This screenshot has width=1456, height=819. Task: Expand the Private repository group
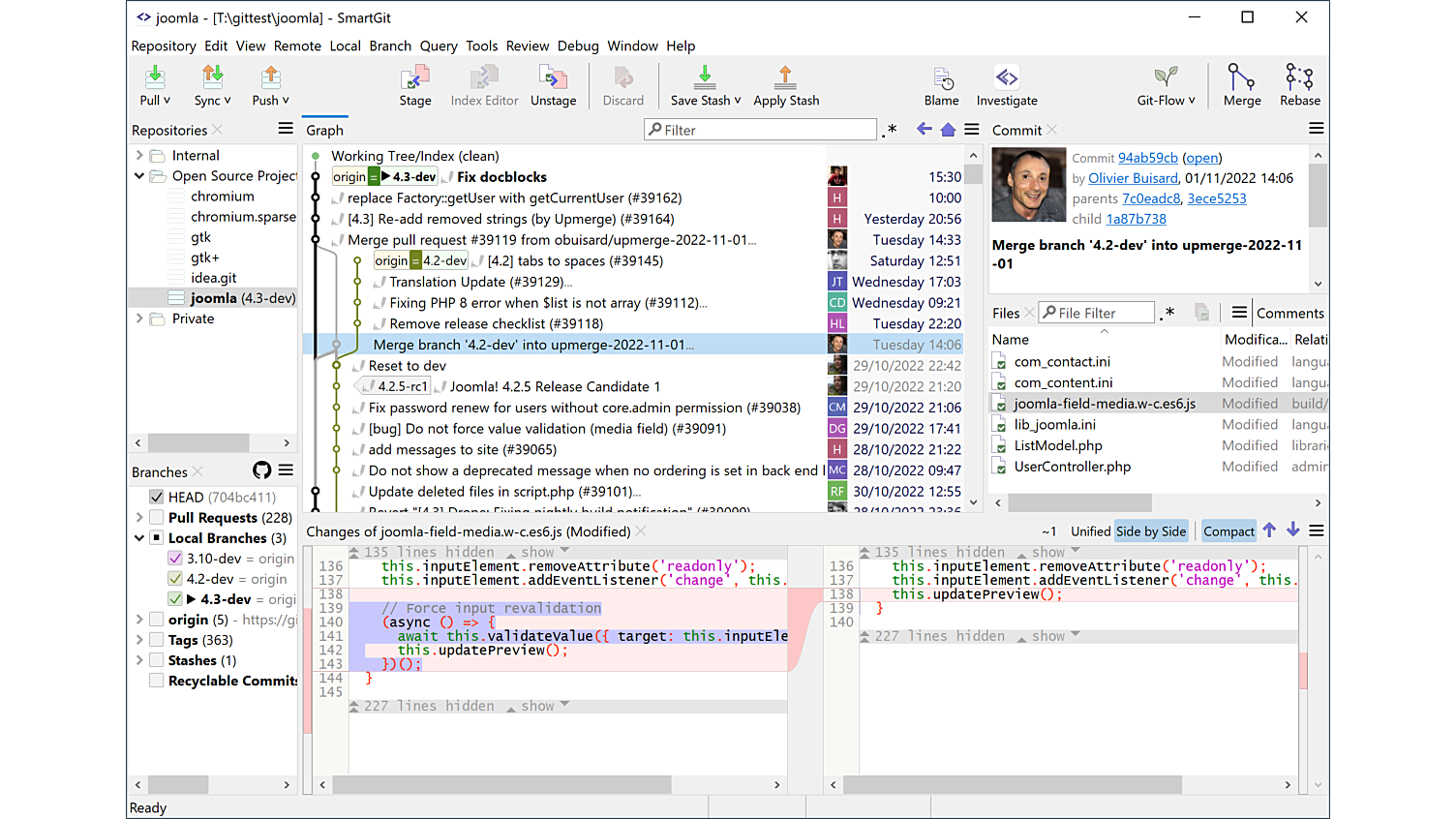[x=138, y=318]
